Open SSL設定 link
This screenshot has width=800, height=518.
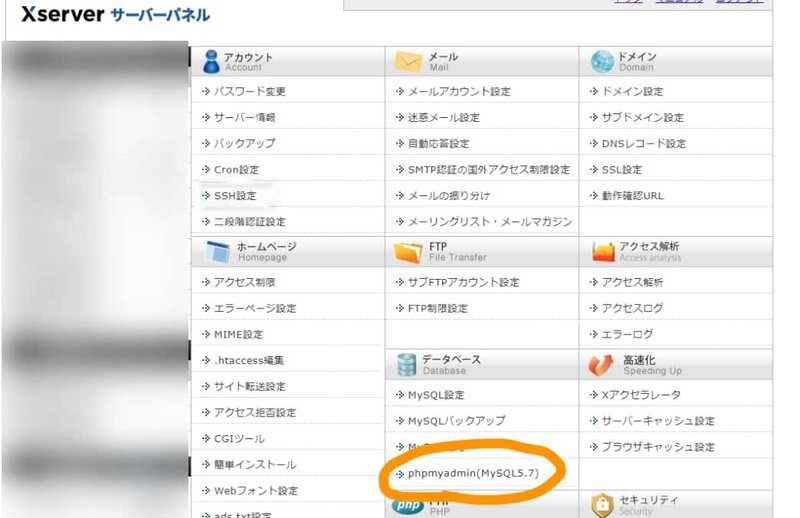click(x=621, y=169)
